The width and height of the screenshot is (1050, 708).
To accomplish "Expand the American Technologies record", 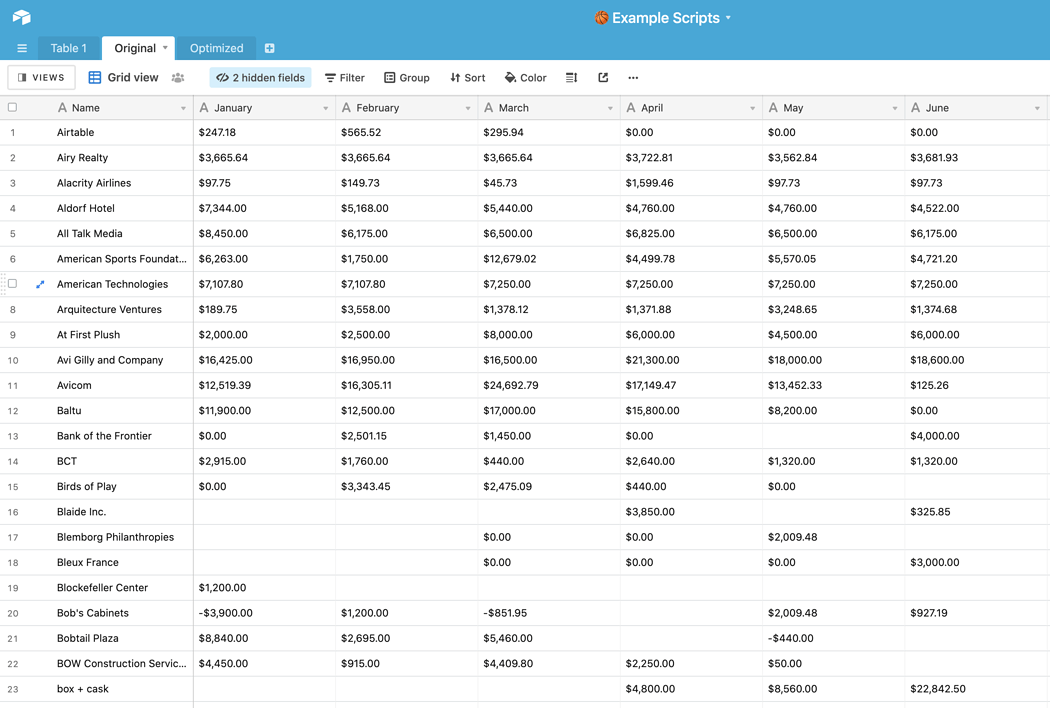I will tap(38, 284).
